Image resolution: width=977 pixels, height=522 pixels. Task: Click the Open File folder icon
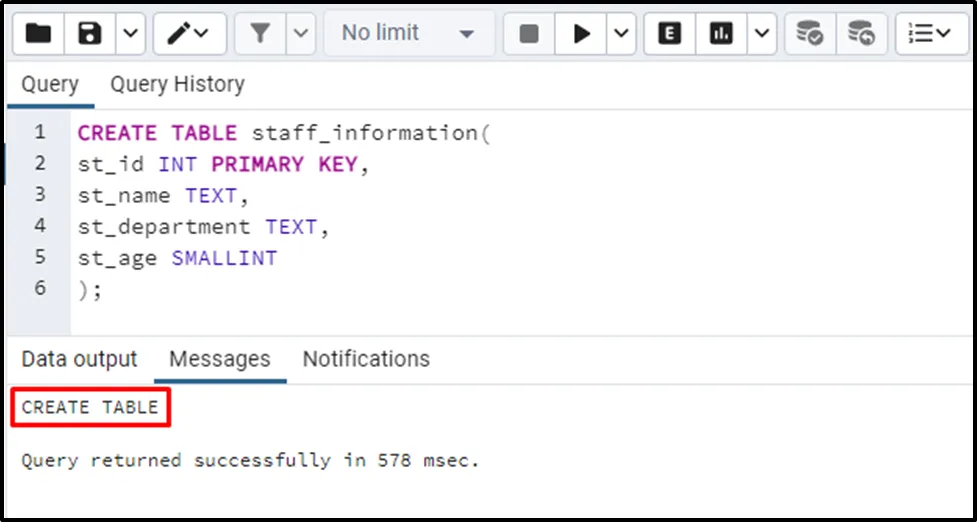point(39,34)
